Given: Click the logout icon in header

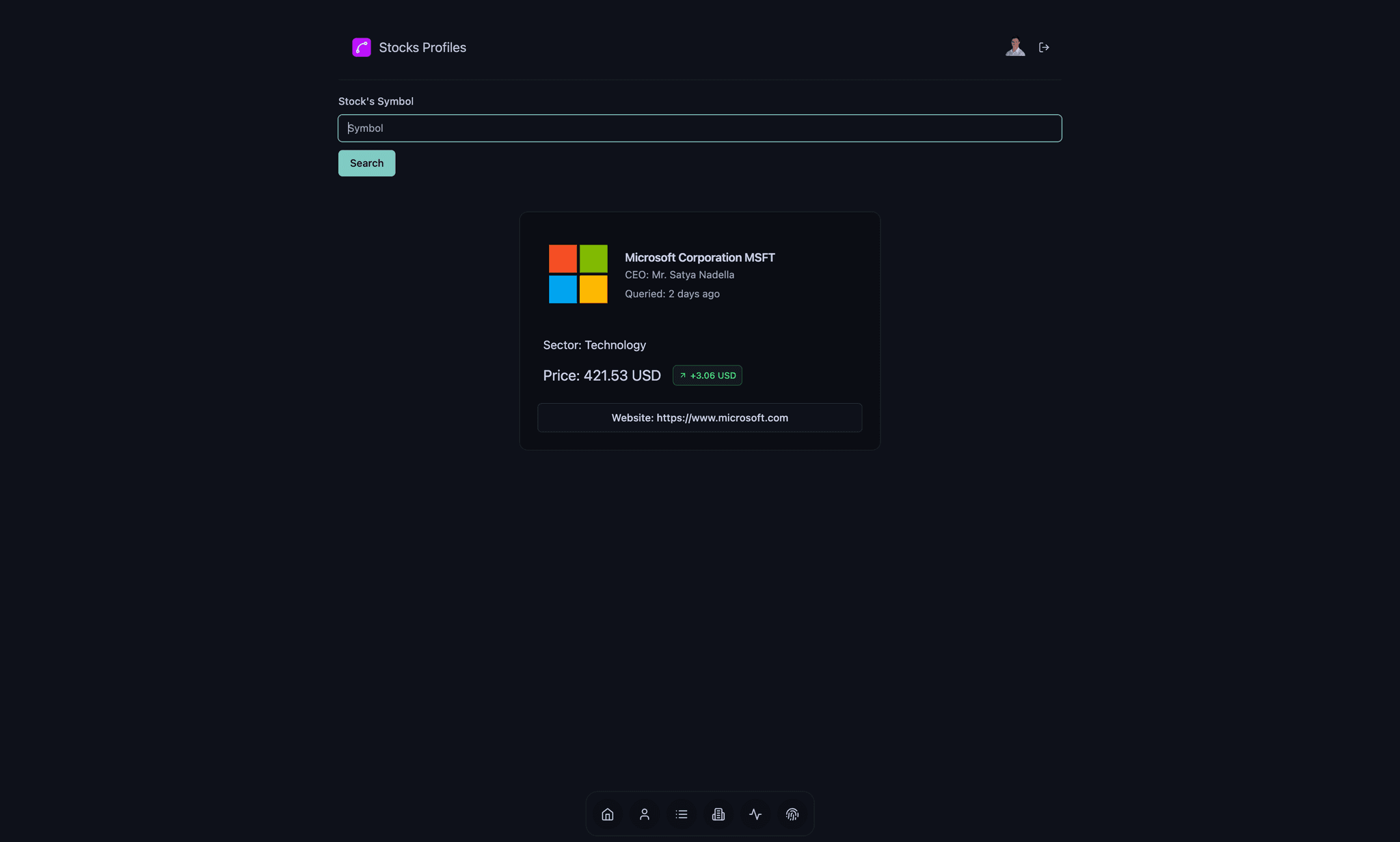Looking at the screenshot, I should [x=1044, y=47].
